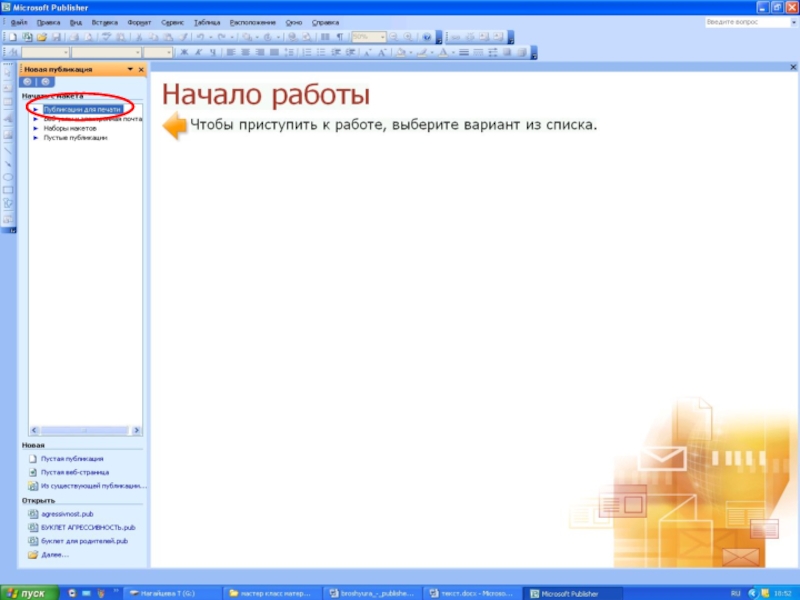
Task: Select the Oval shape tool
Action: (8, 176)
